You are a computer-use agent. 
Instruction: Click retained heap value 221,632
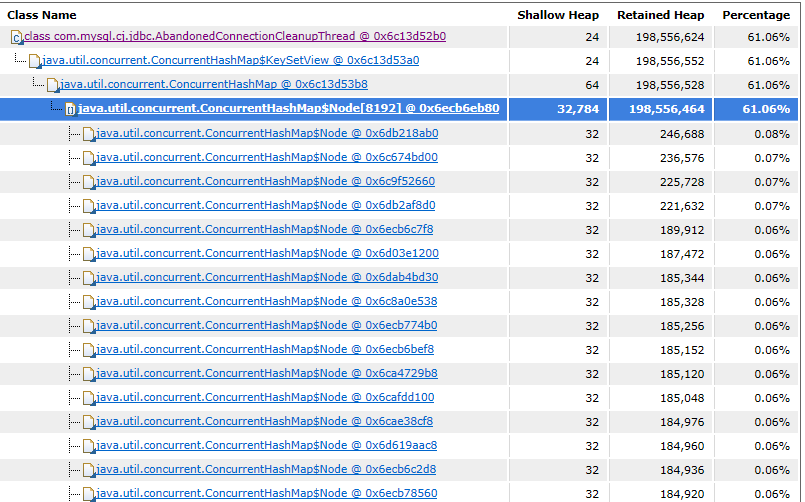pyautogui.click(x=682, y=206)
